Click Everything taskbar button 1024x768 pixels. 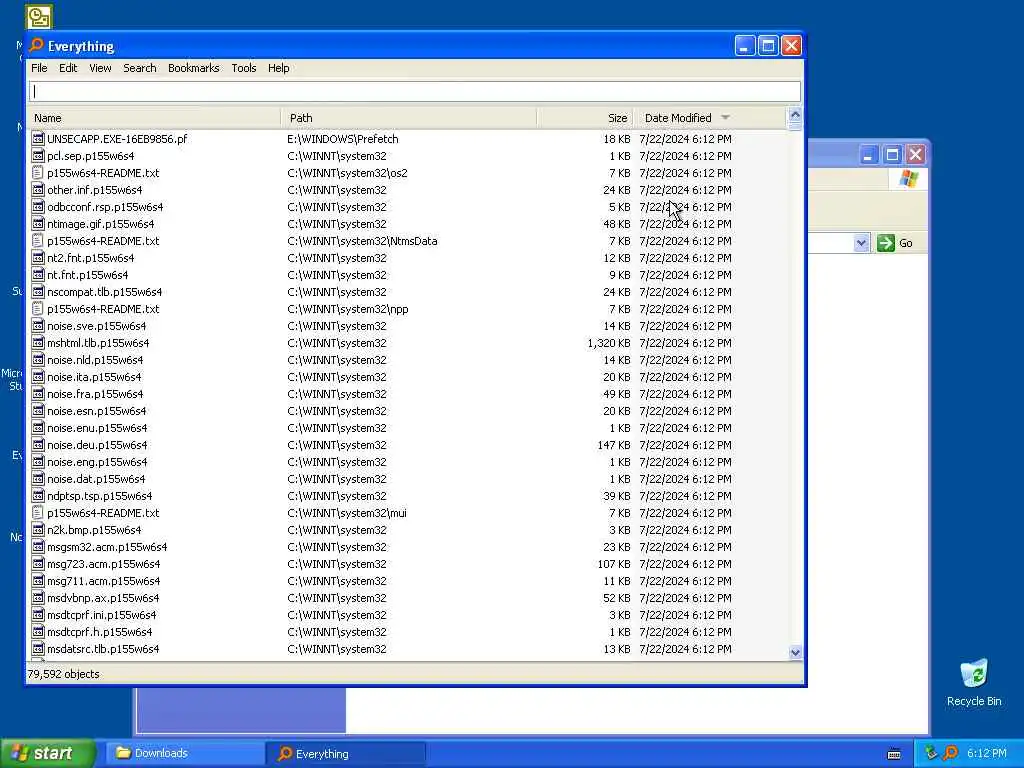(345, 754)
